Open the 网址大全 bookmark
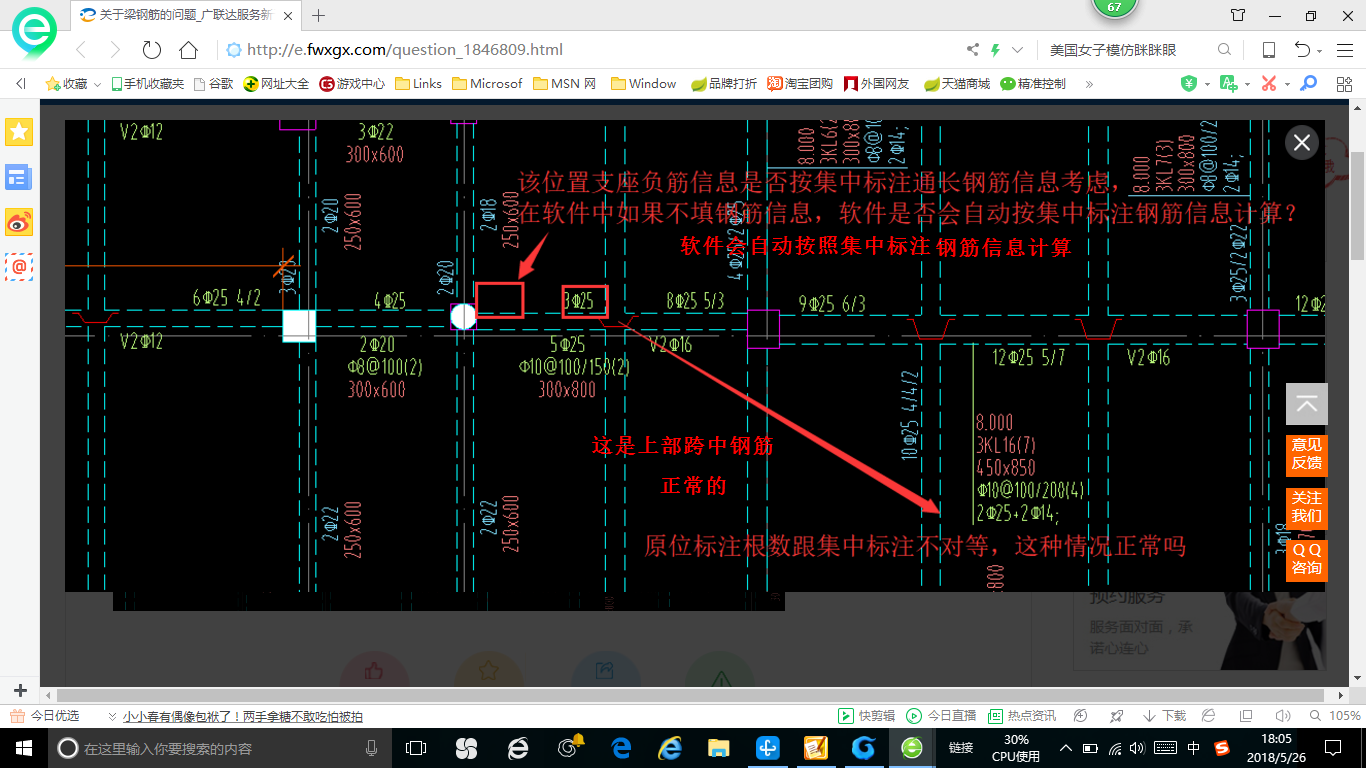The image size is (1366, 768). coord(277,84)
